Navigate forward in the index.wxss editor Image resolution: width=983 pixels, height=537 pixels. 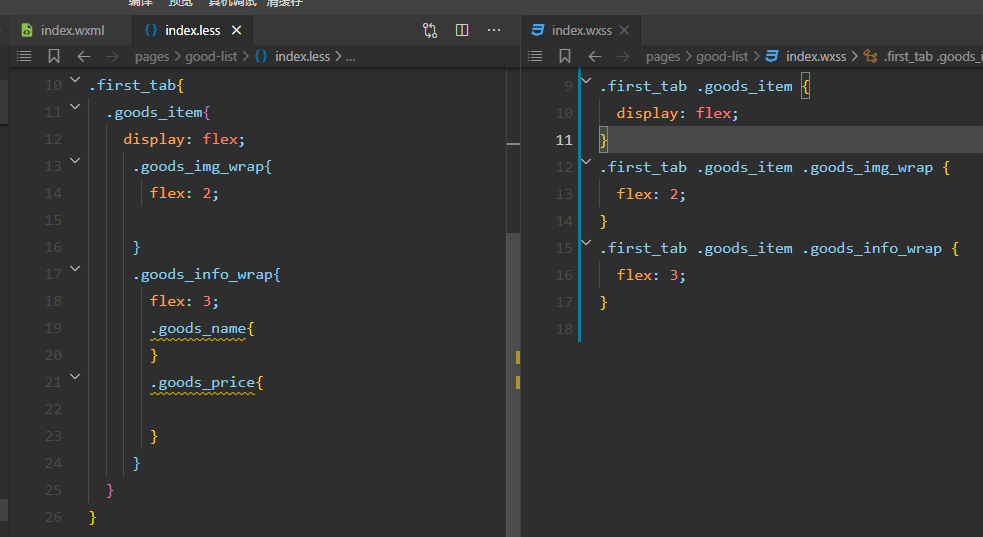pyautogui.click(x=623, y=56)
